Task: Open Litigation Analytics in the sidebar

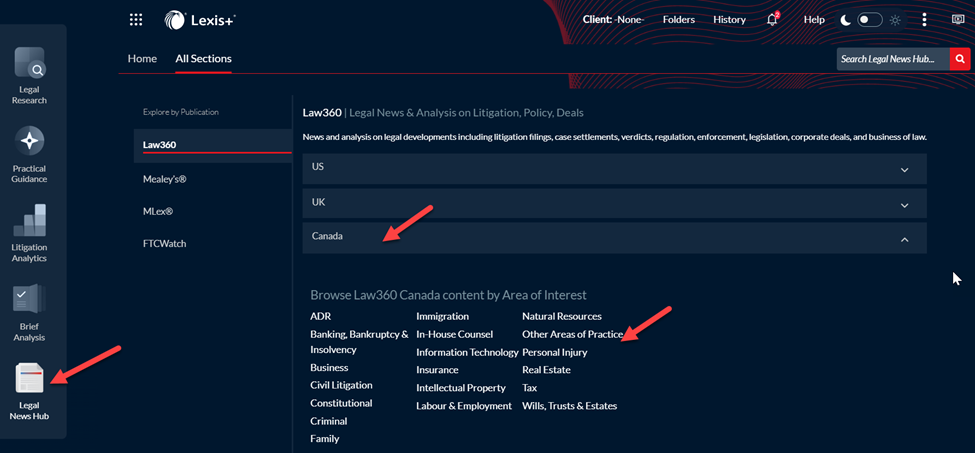Action: pyautogui.click(x=29, y=234)
